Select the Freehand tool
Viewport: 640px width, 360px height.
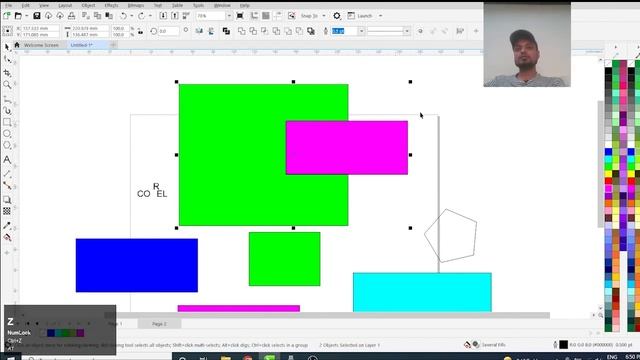click(x=7, y=99)
